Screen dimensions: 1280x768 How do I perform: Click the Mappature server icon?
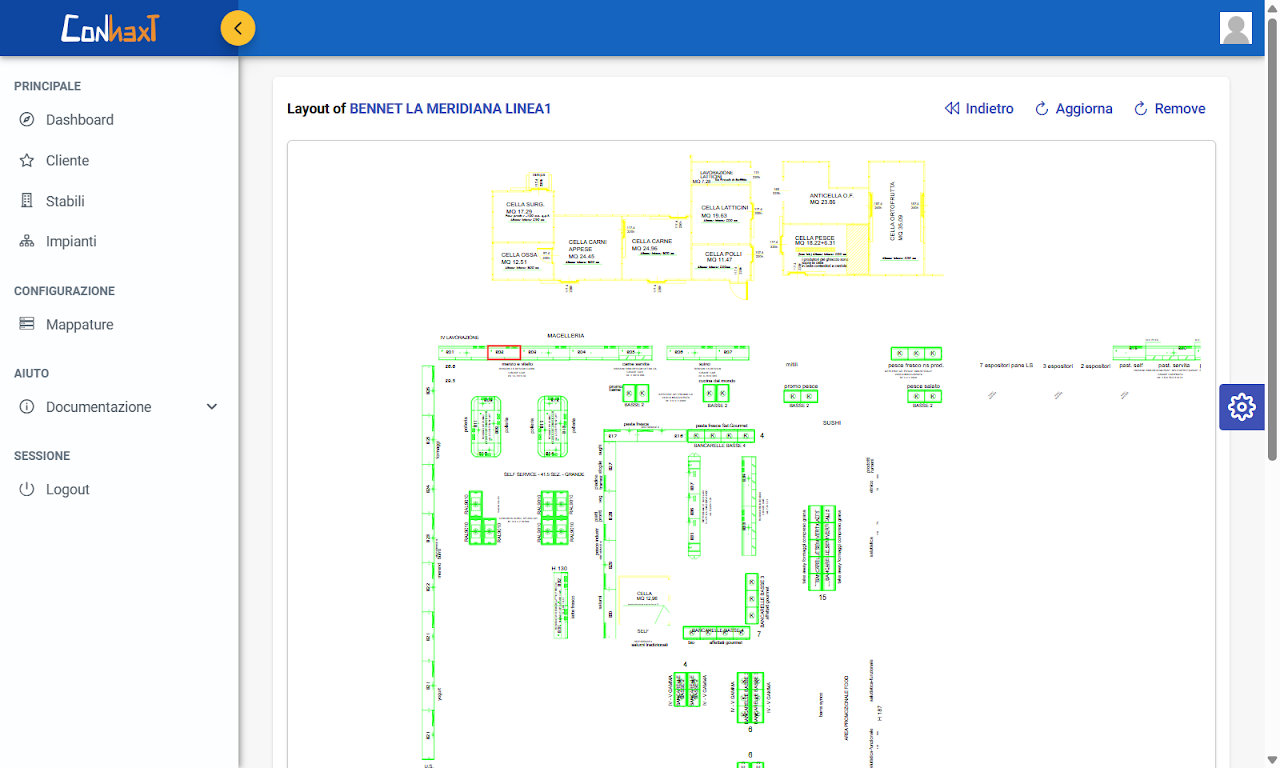point(27,325)
